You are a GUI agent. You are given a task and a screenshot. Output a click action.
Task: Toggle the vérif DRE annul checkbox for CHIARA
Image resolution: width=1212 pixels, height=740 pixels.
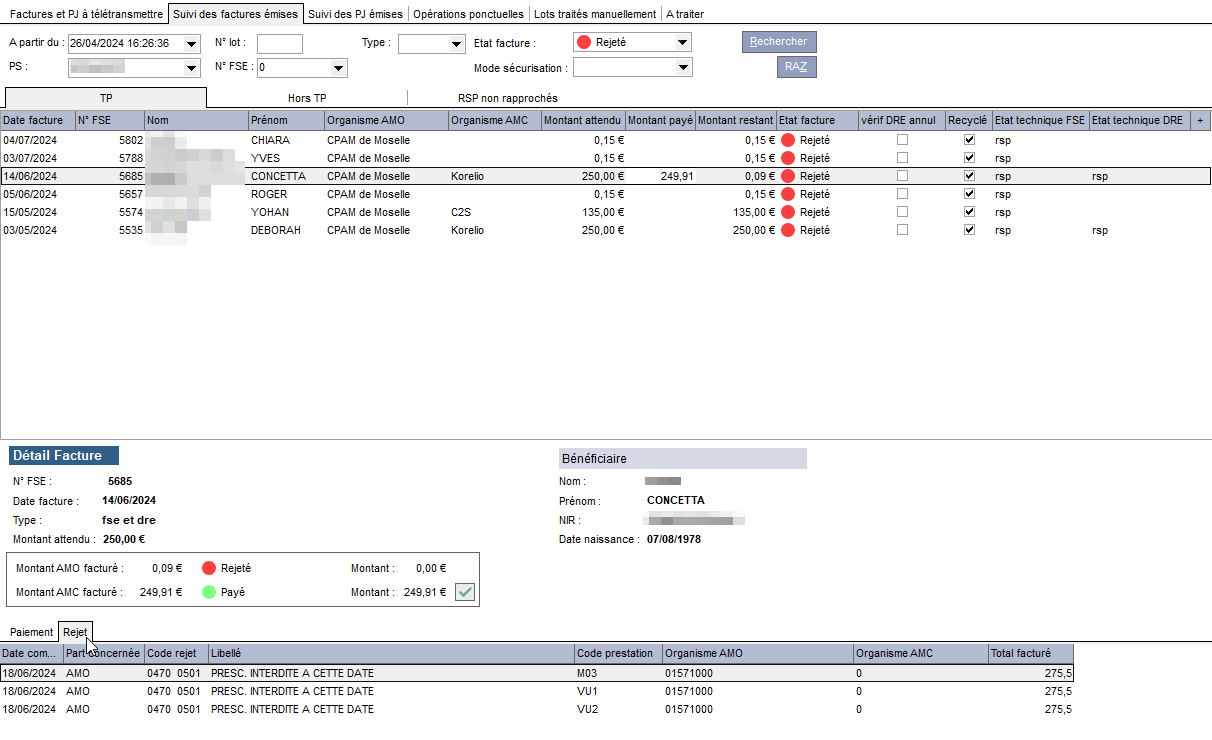[x=903, y=140]
